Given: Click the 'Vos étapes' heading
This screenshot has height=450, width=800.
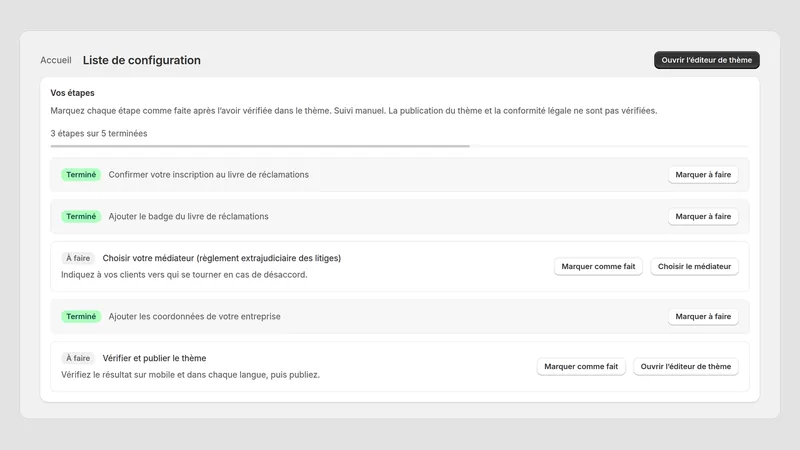Looking at the screenshot, I should click(72, 93).
